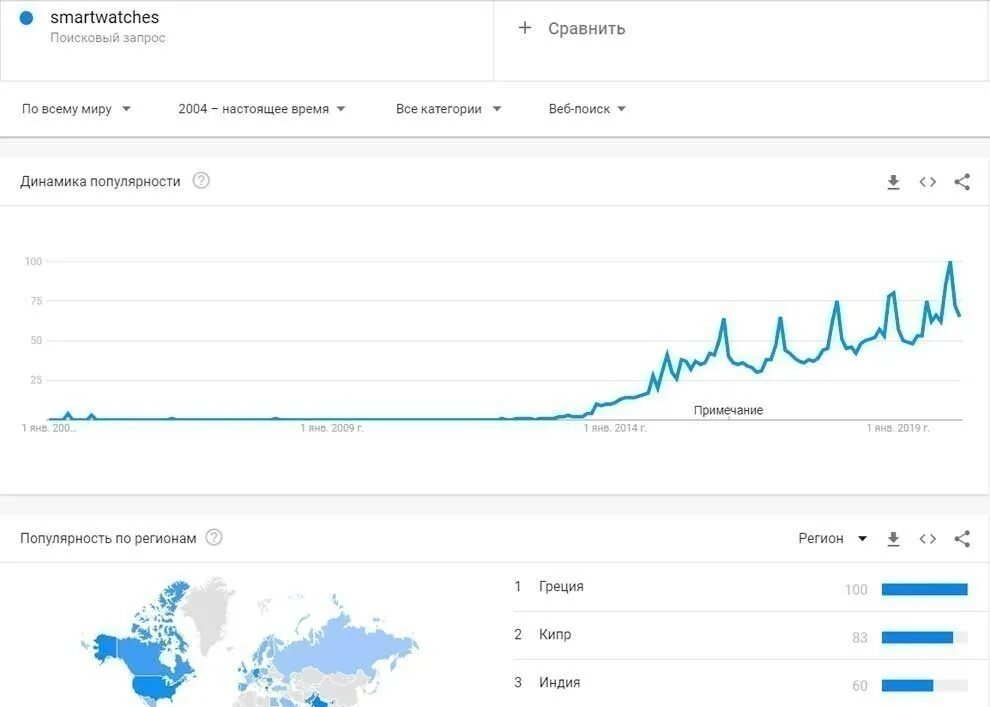Share the popularity dynamics chart
The image size is (990, 707).
(962, 182)
